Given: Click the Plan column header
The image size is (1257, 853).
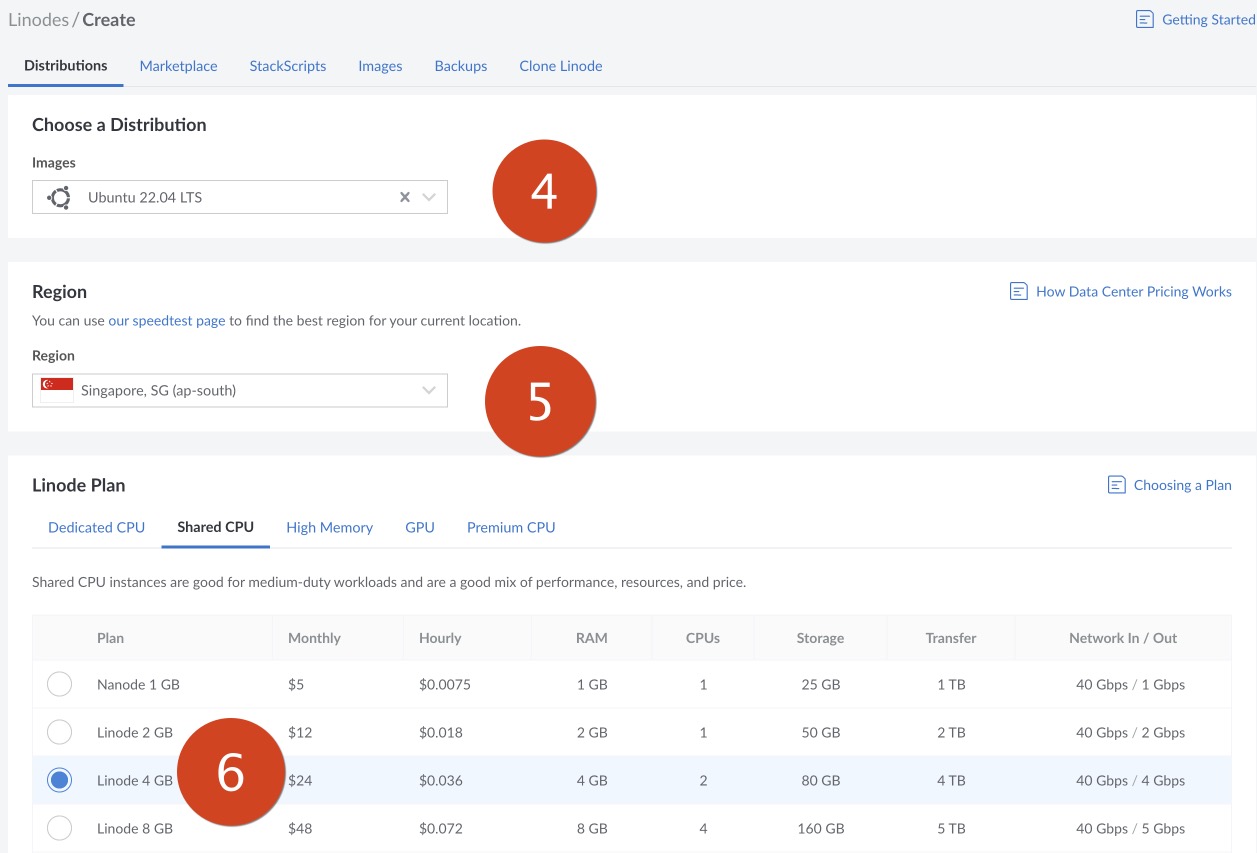Looking at the screenshot, I should pos(110,638).
